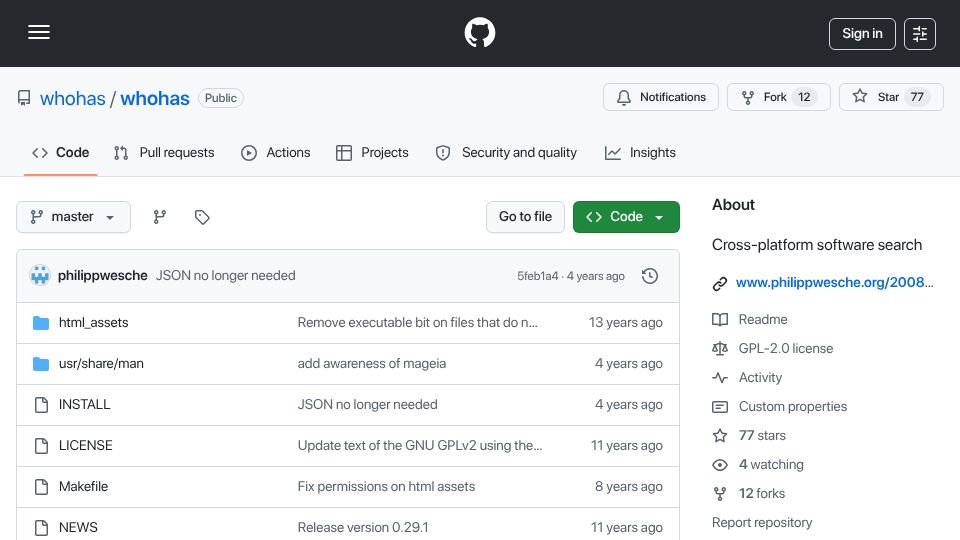Viewport: 960px width, 540px height.
Task: Click the html_assets folder icon
Action: [41, 323]
